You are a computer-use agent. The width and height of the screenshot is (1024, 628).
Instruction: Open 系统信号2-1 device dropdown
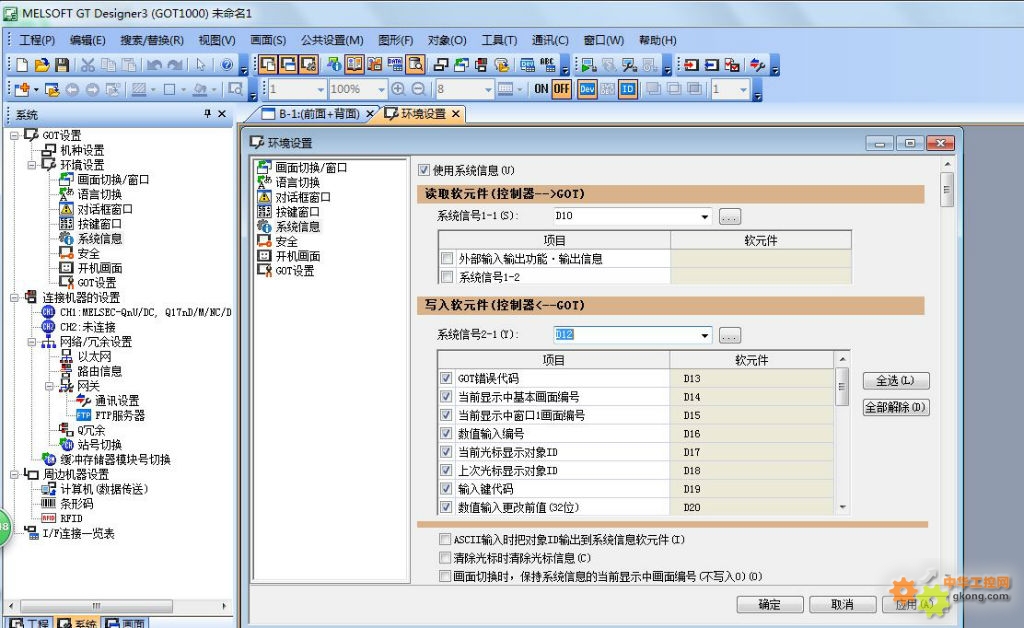705,335
